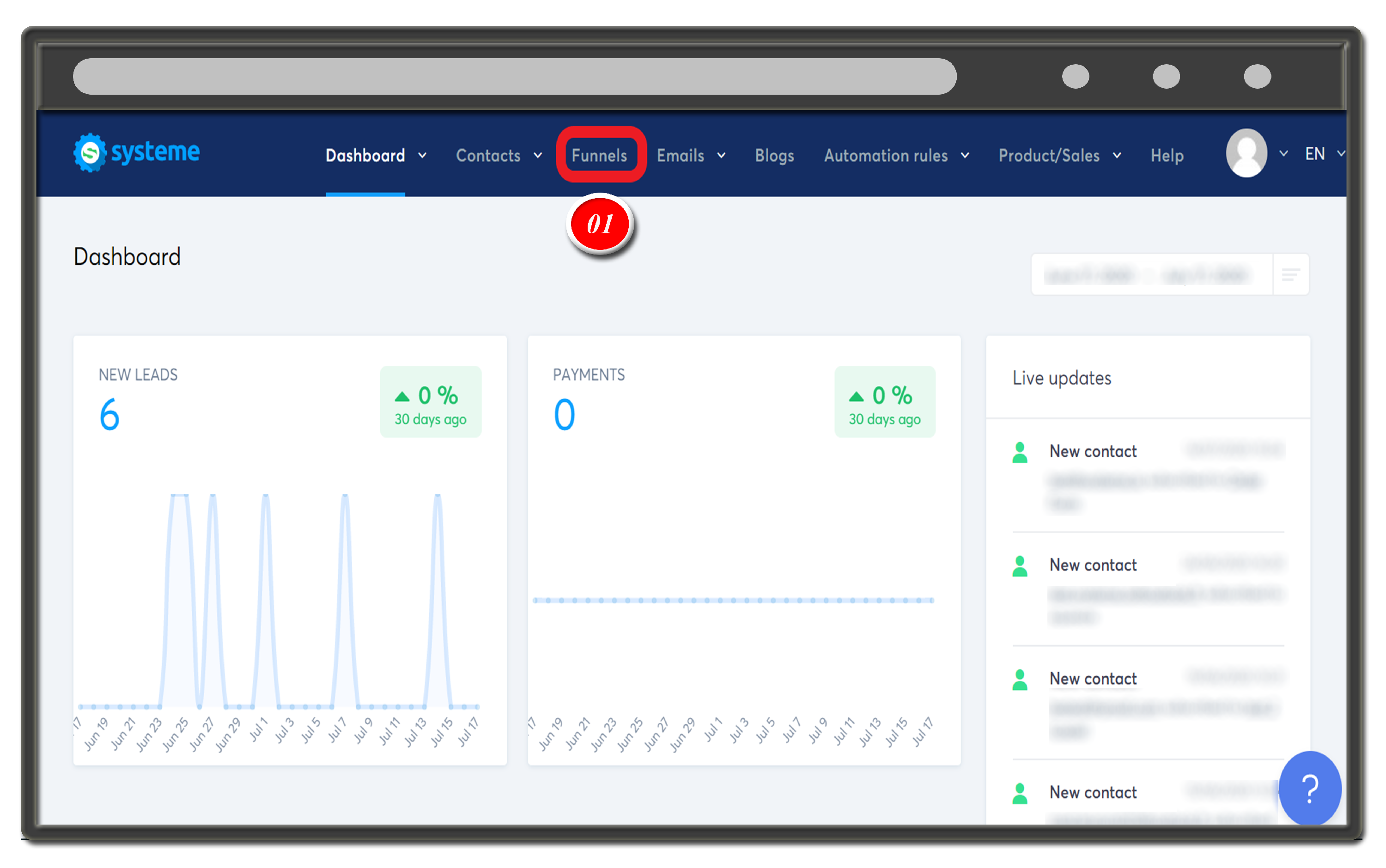Click the first New contact person icon

pos(1020,452)
